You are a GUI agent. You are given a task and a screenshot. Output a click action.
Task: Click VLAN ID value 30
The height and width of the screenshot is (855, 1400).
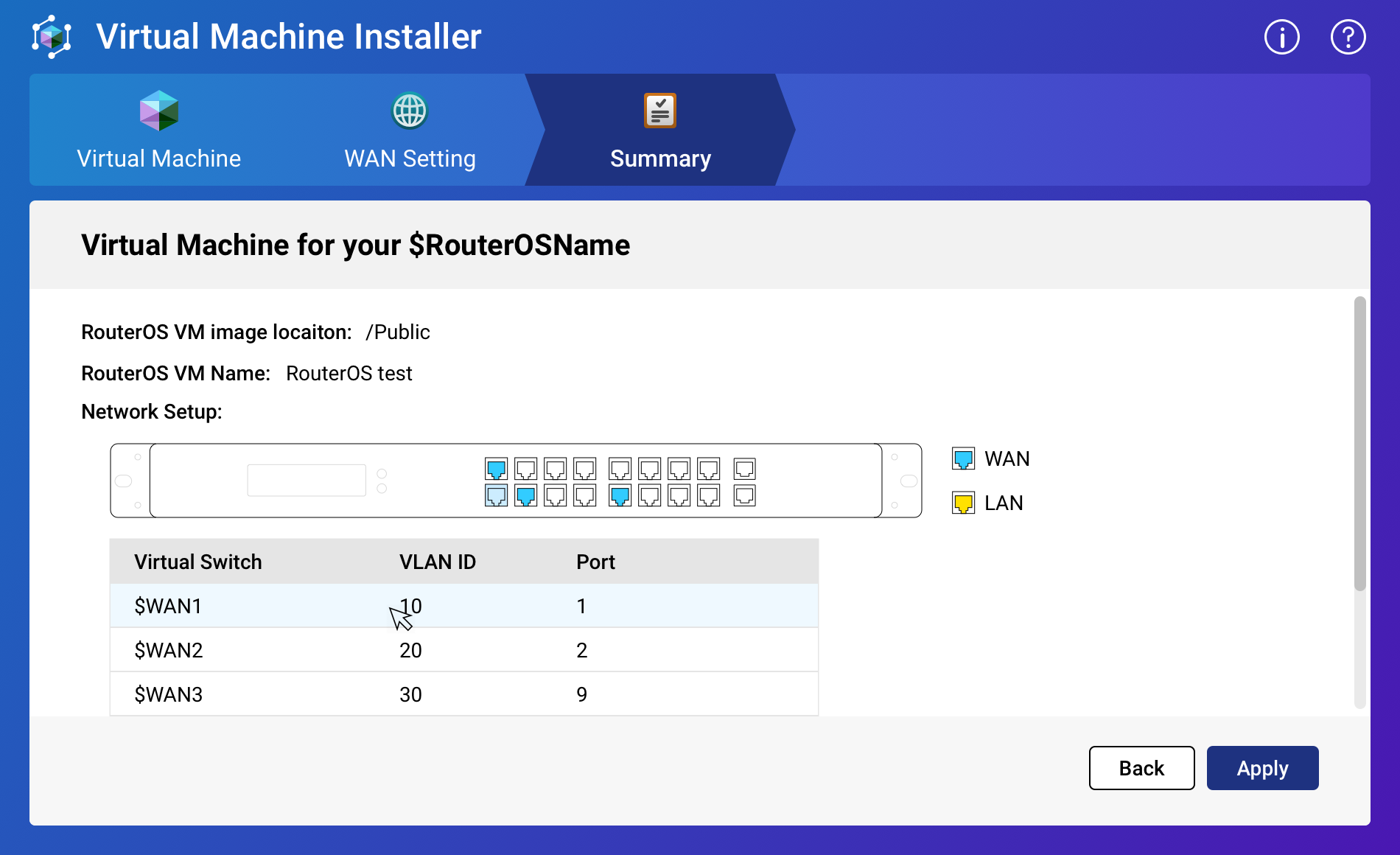click(x=410, y=694)
